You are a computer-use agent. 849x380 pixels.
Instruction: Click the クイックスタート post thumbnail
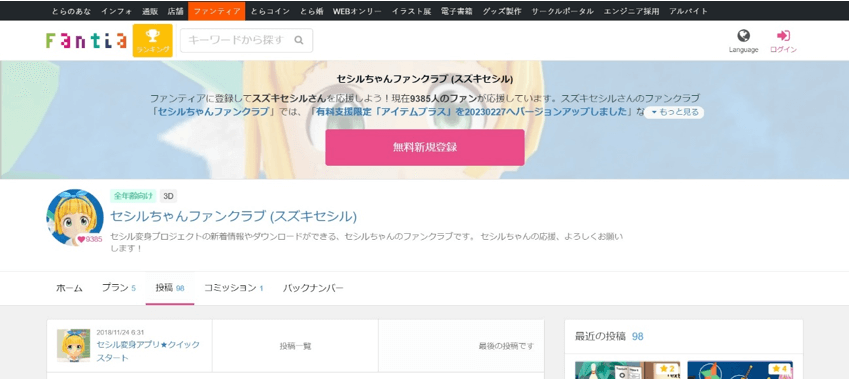[x=73, y=345]
